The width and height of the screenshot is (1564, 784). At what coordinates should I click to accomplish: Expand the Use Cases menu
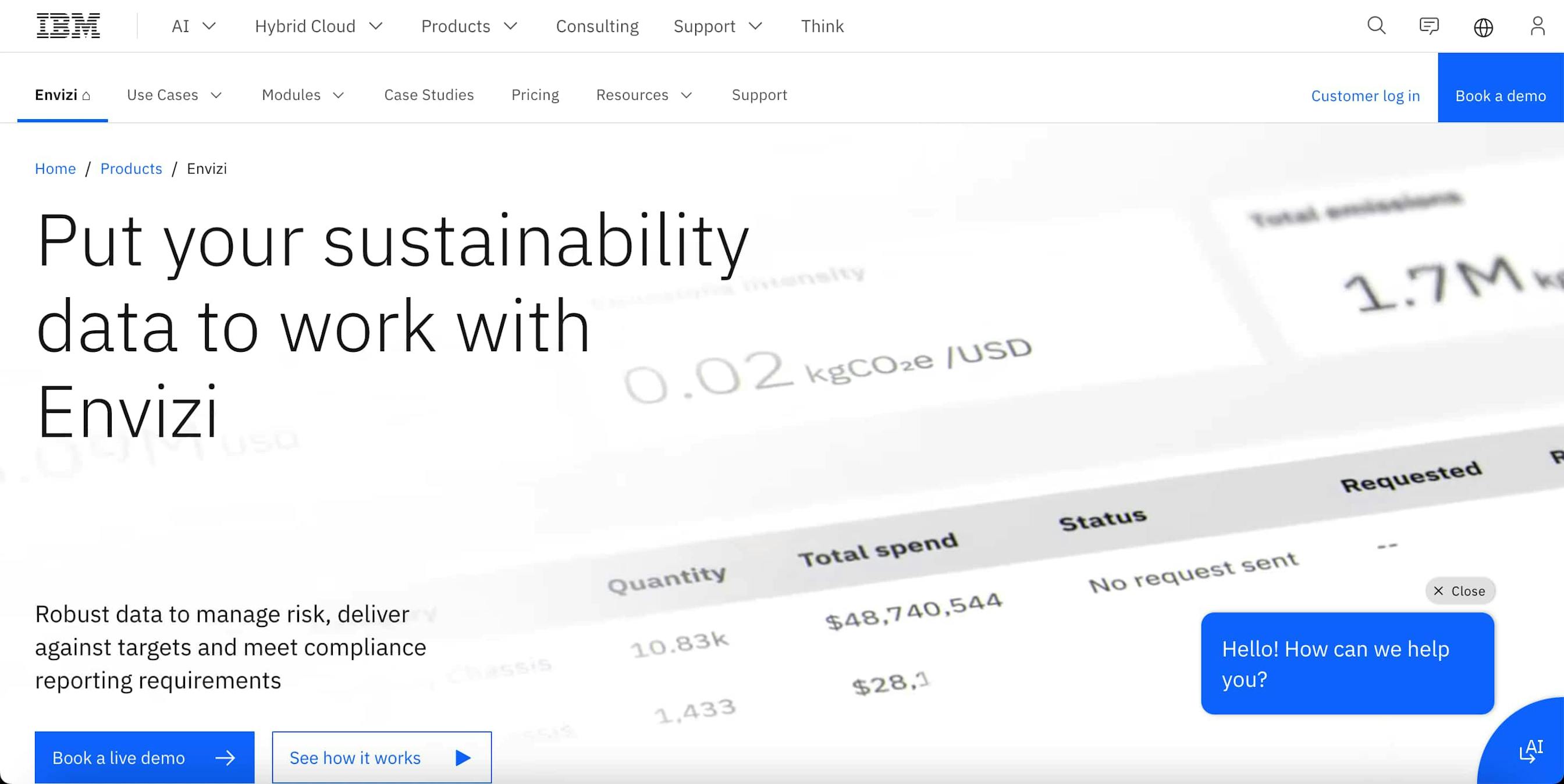(174, 95)
